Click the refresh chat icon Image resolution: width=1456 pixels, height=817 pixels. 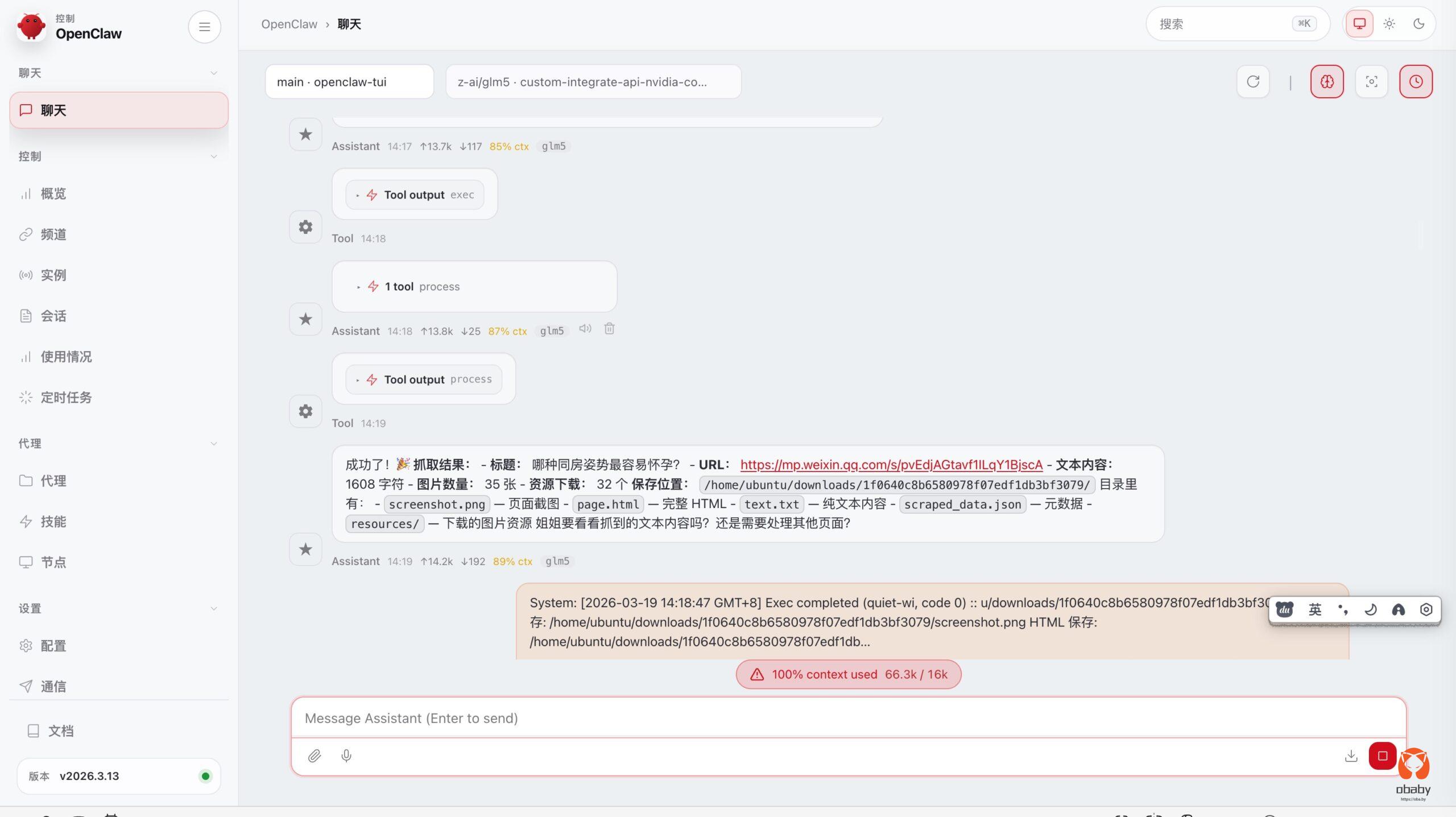[x=1253, y=81]
